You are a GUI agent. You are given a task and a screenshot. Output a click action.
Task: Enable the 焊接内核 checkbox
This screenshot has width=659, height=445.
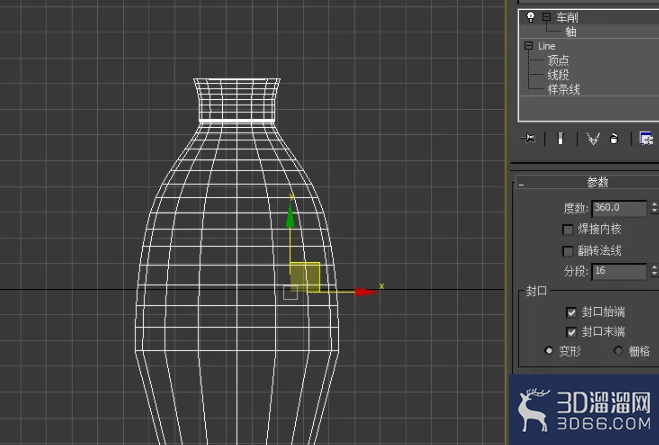[567, 229]
